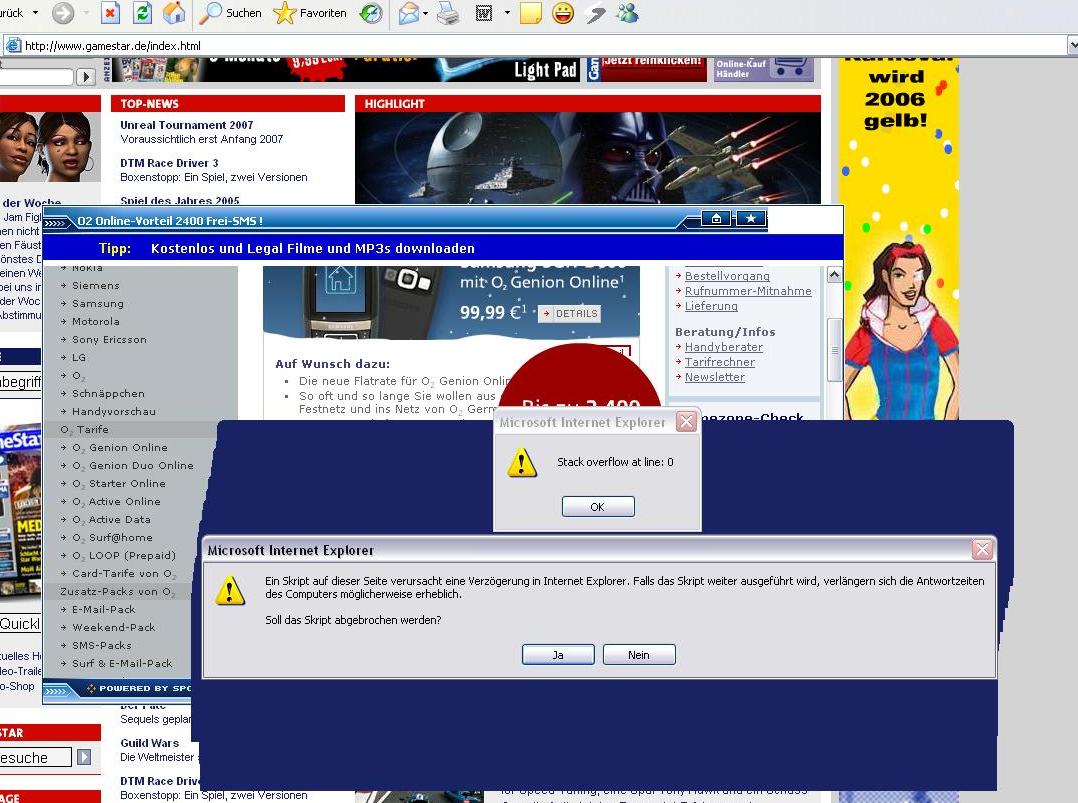Viewport: 1078px width, 803px height.
Task: Open the Mail button dropdown arrow
Action: point(426,13)
